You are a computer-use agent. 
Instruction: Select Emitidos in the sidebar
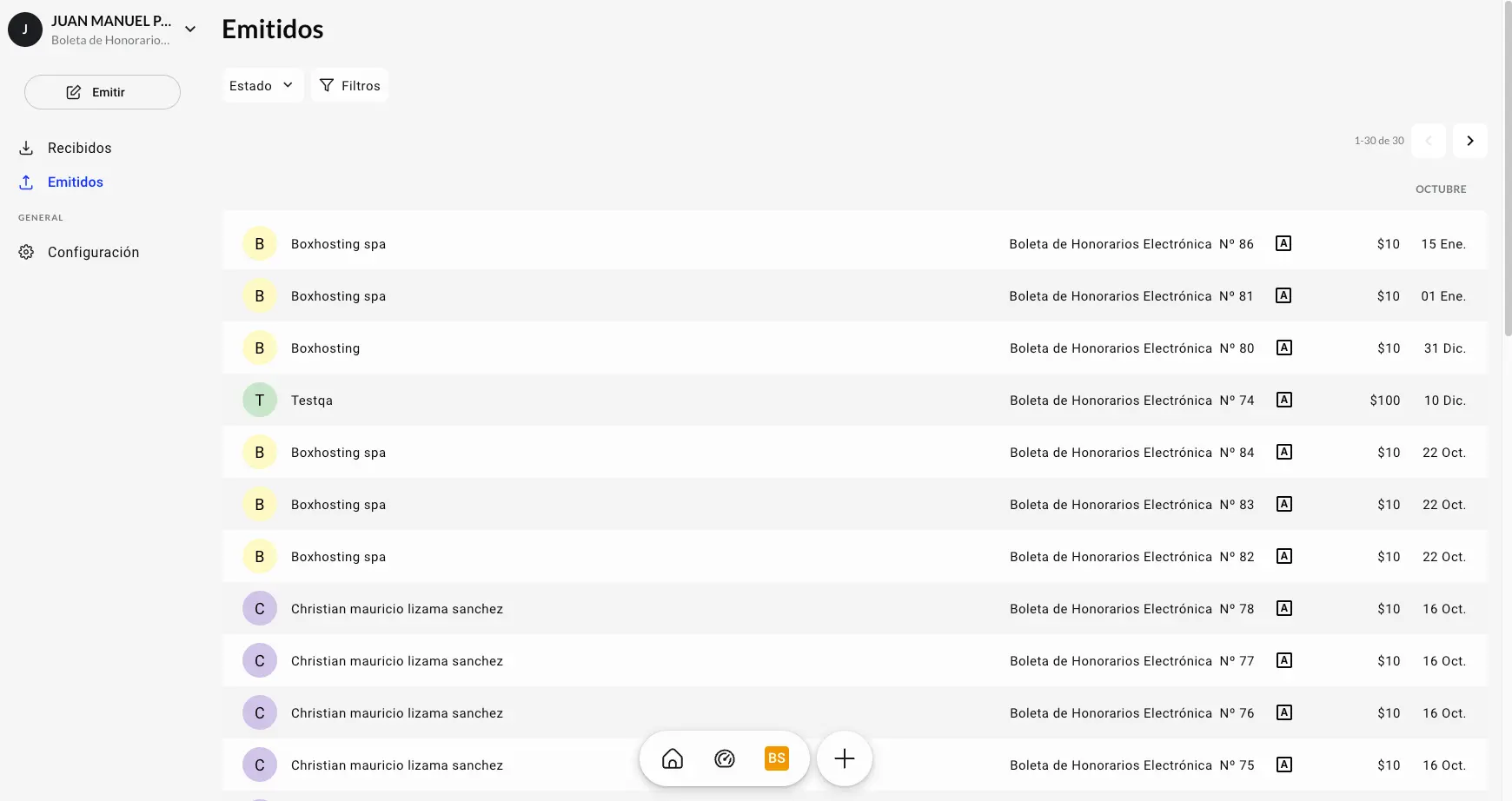click(x=75, y=182)
